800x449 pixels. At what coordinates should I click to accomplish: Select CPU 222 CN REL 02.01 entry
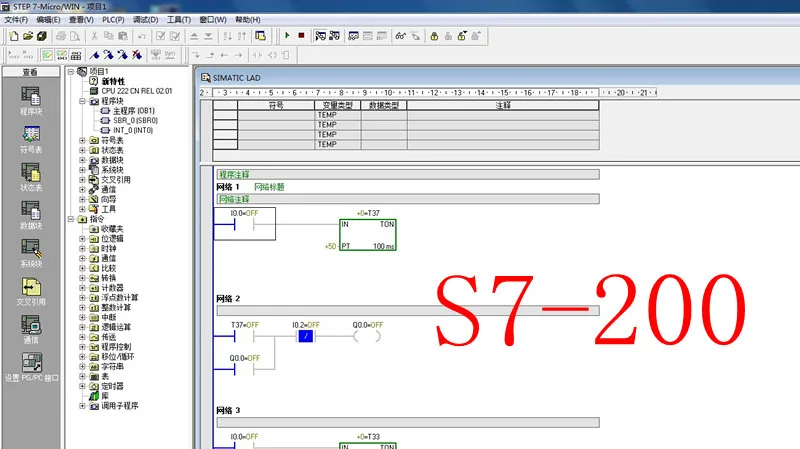point(137,91)
